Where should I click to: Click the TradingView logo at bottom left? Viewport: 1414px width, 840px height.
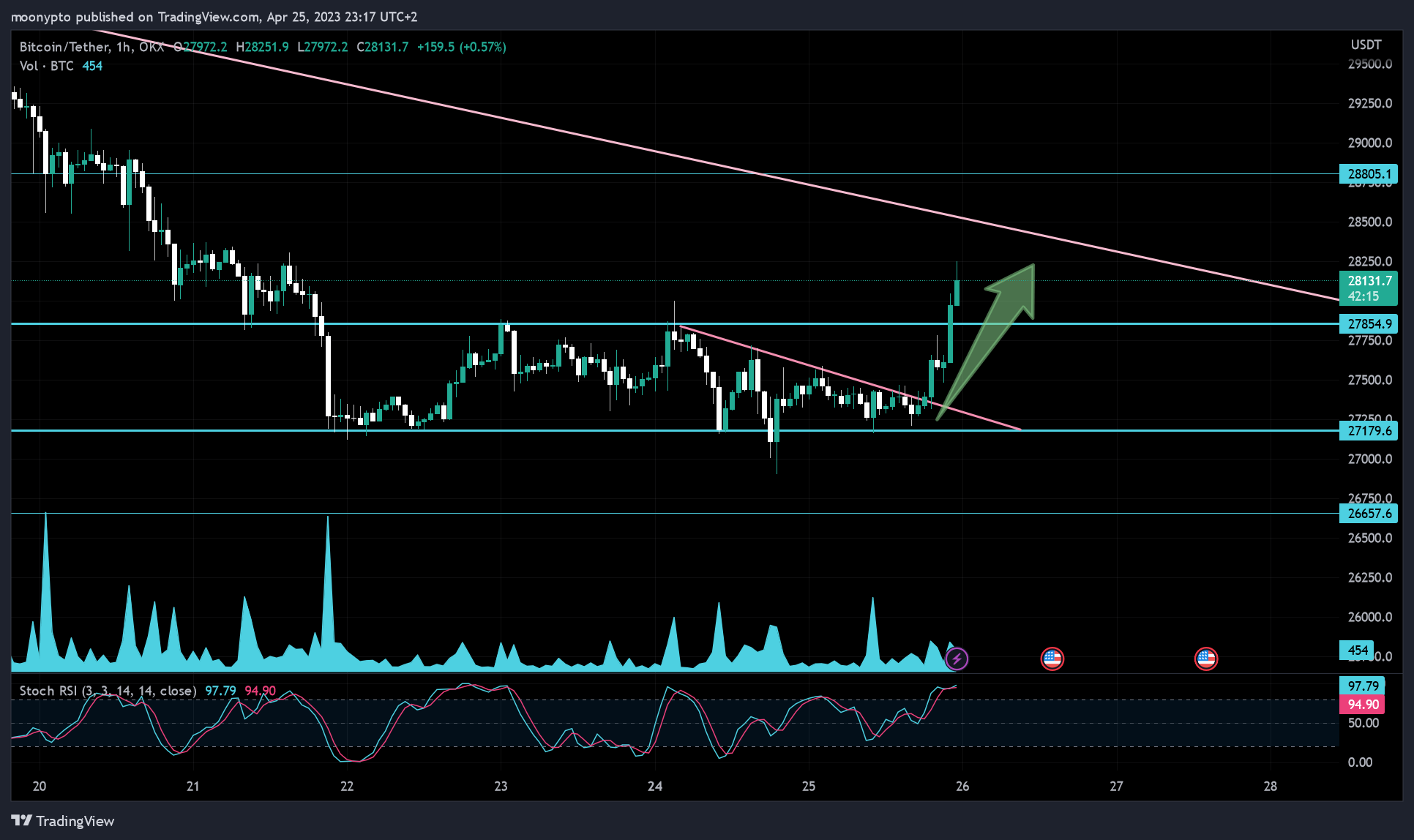pos(63,821)
